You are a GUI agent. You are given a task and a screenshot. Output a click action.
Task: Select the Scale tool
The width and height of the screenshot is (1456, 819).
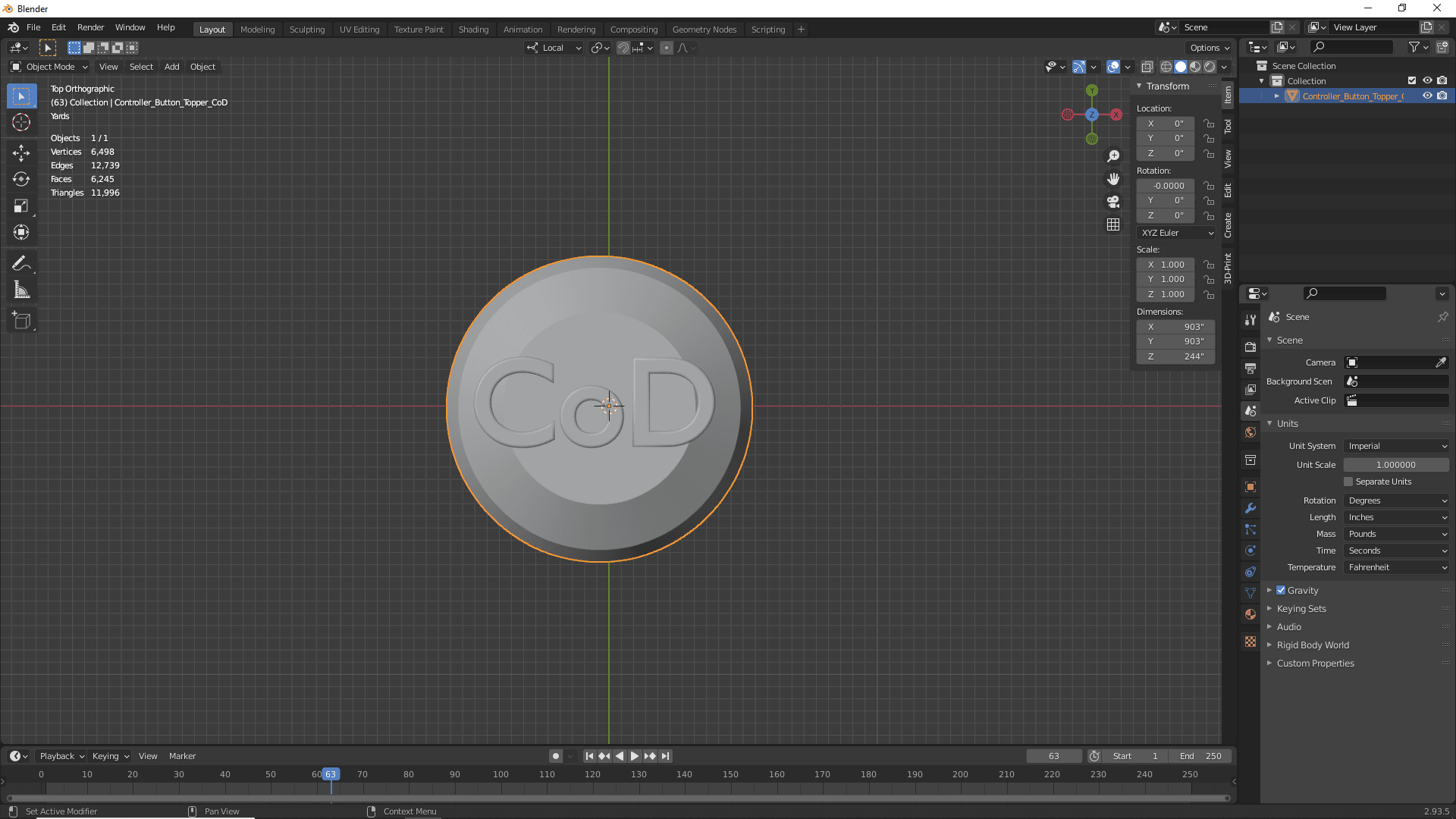21,206
